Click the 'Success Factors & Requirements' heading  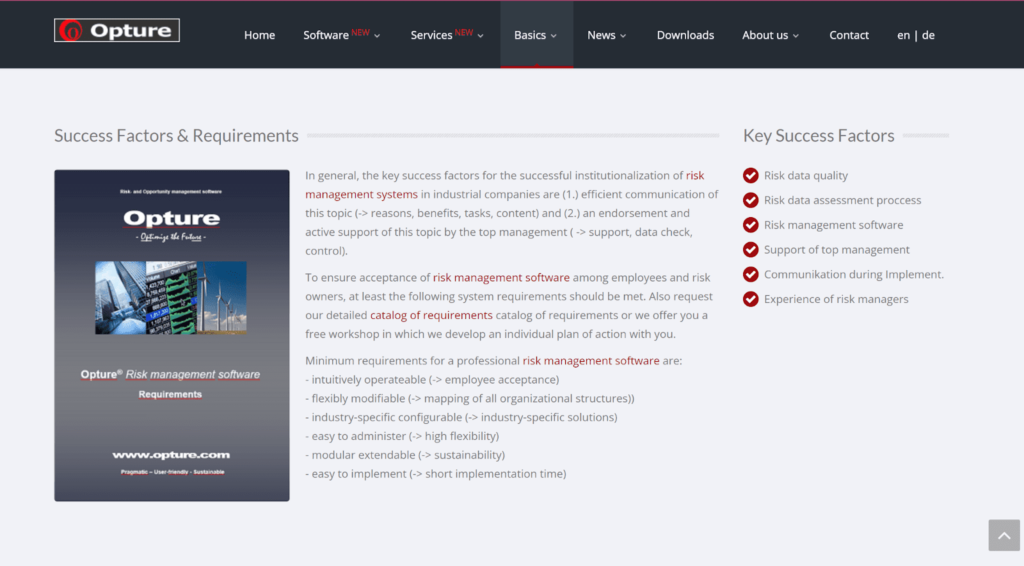pyautogui.click(x=176, y=136)
